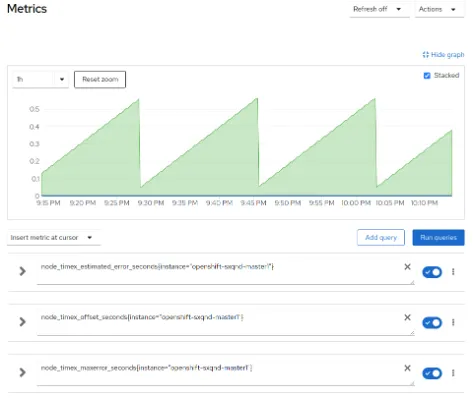This screenshot has width=474, height=398.
Task: Click the Add query button
Action: coord(381,238)
